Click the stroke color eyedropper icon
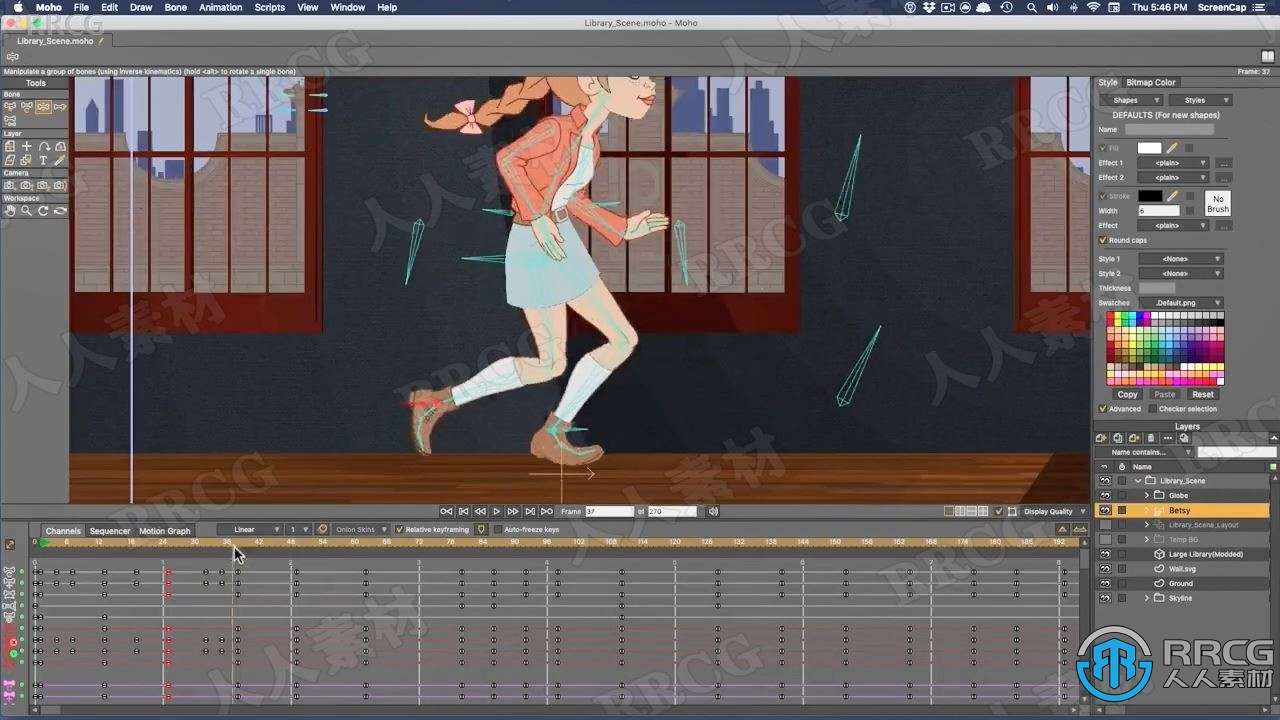The width and height of the screenshot is (1280, 720). coord(1172,196)
